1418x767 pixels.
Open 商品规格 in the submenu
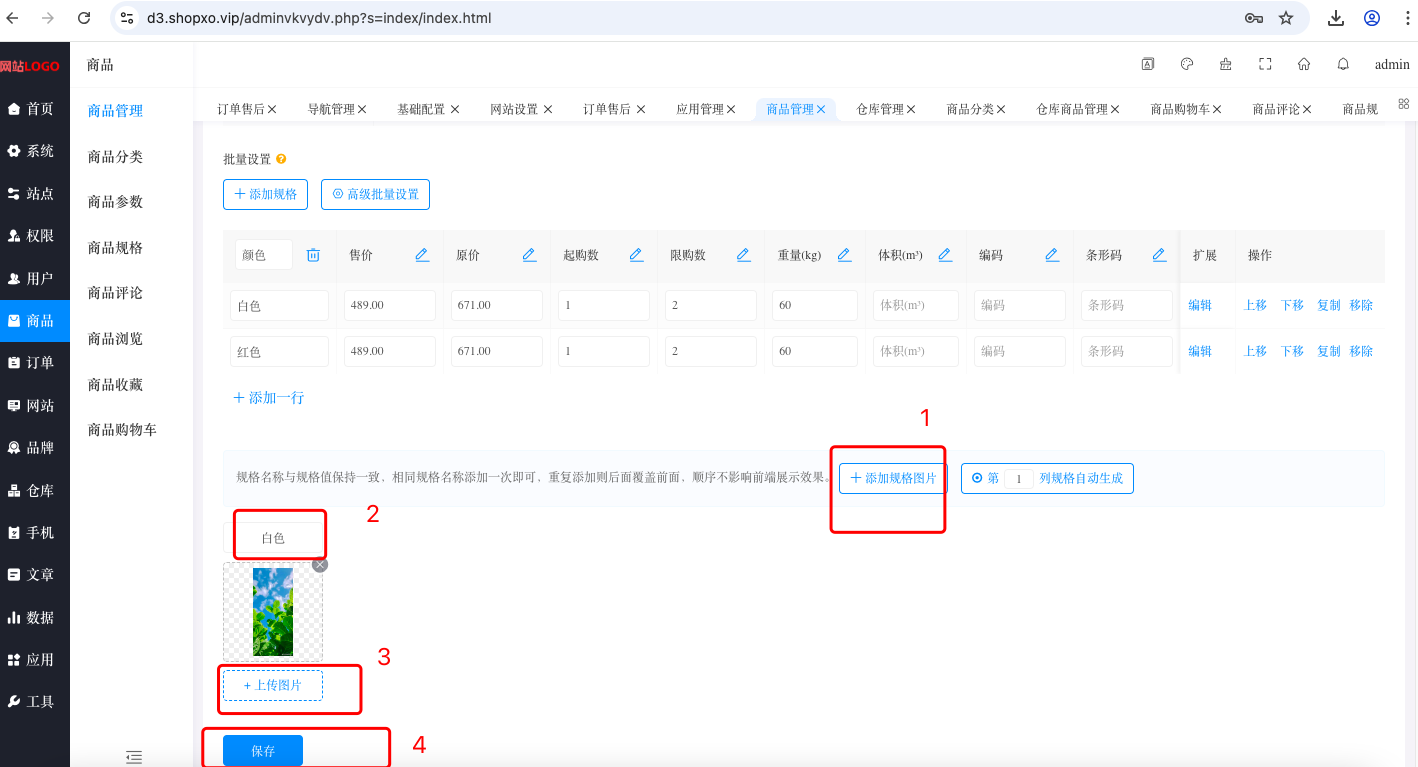tap(115, 247)
